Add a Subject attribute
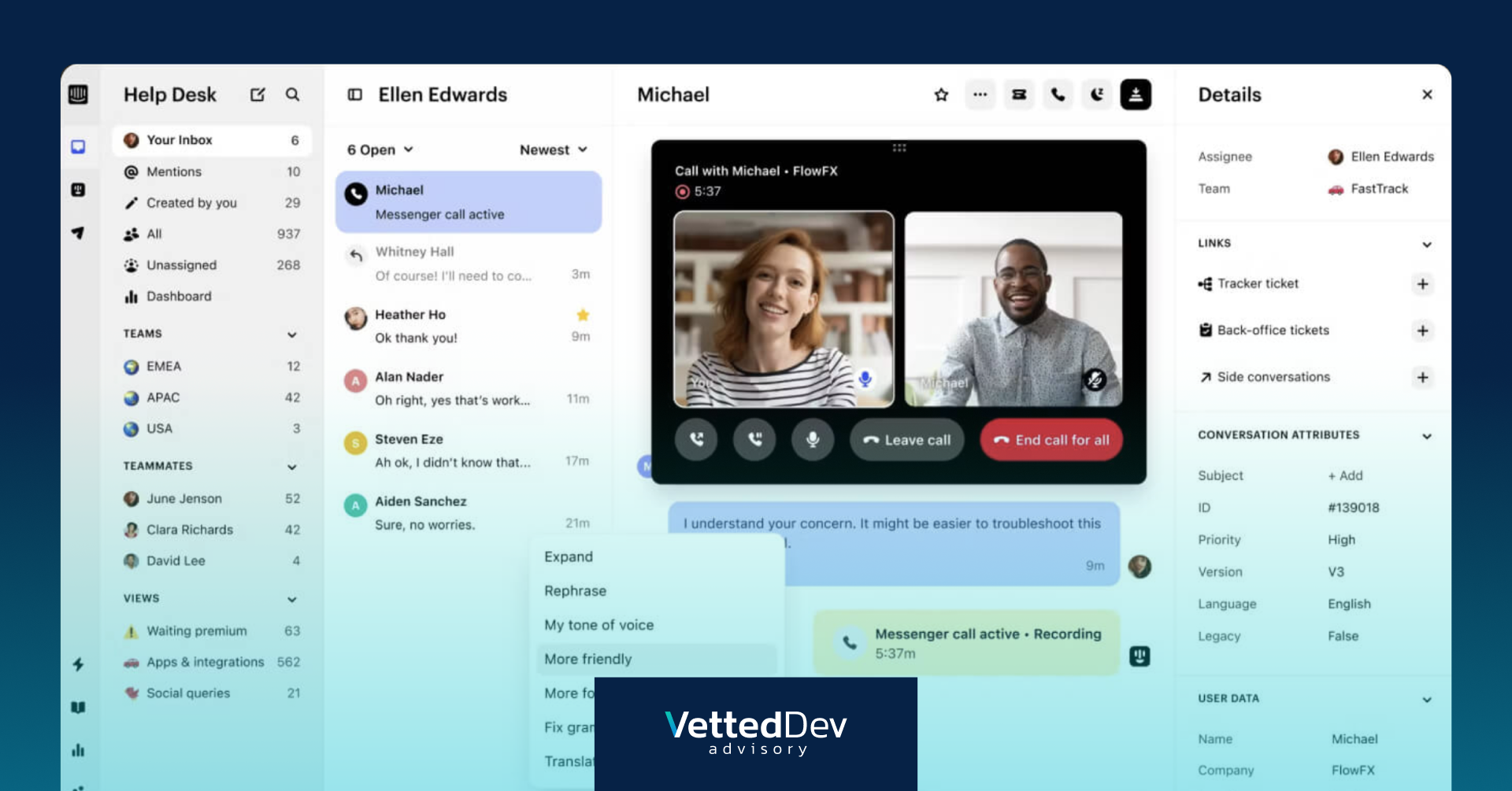Screen dimensions: 1512x791 [1345, 475]
